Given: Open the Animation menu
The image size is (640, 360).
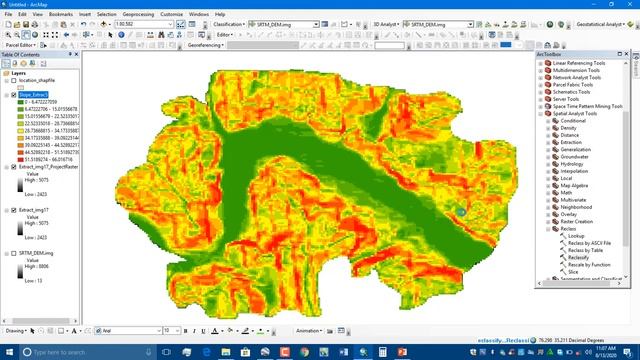Looking at the screenshot, I should [309, 331].
